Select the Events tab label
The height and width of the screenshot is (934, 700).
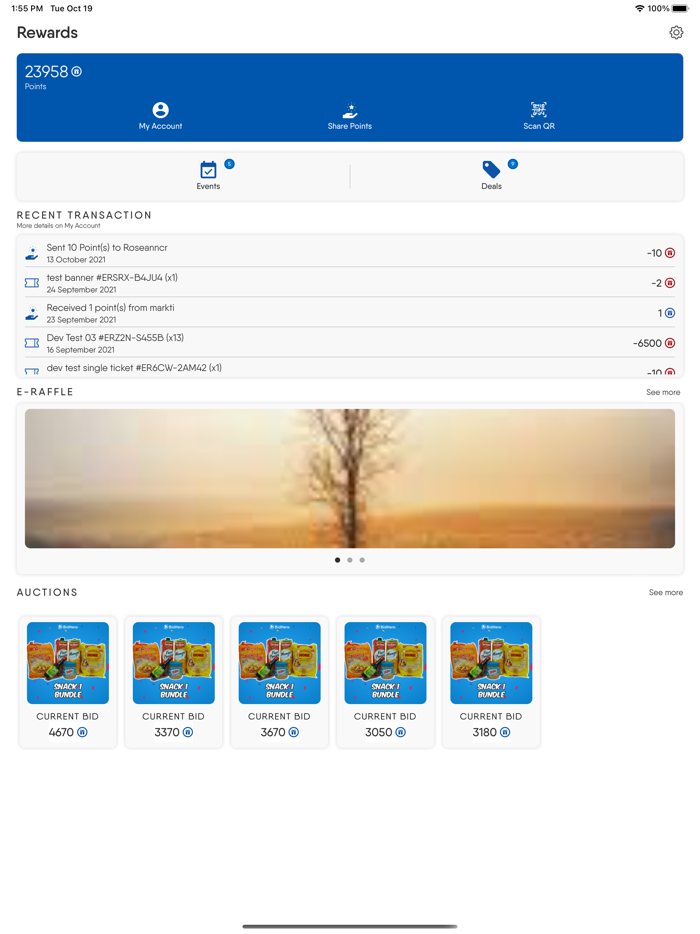tap(208, 186)
